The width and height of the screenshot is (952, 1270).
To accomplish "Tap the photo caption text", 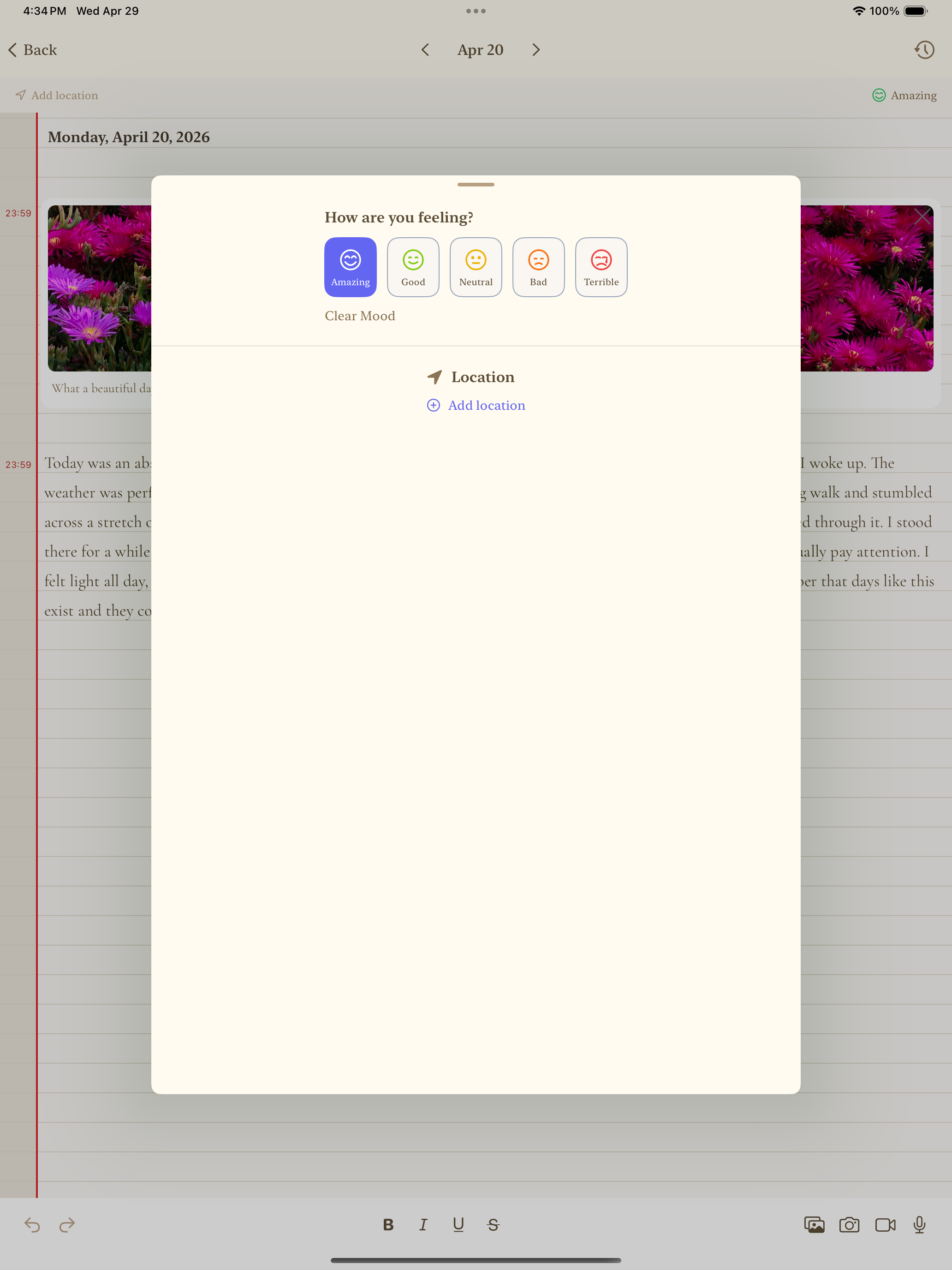I will [x=101, y=388].
